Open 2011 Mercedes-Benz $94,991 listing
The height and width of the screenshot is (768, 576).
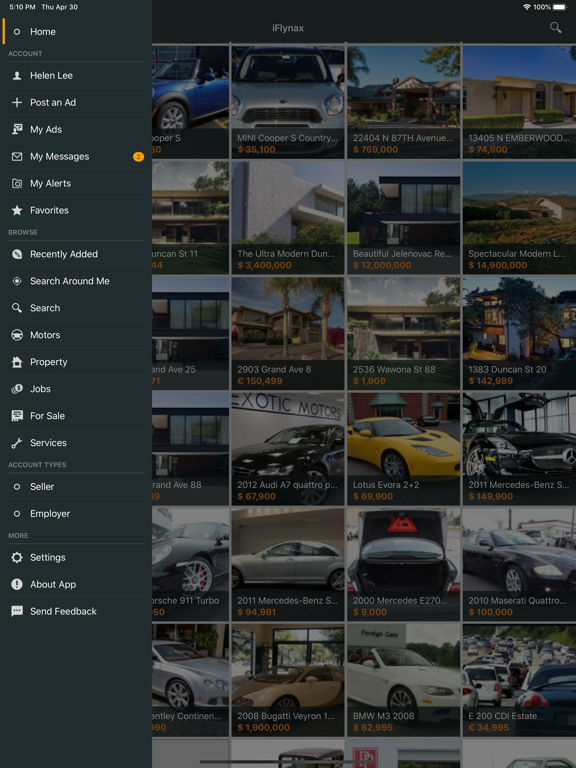[x=288, y=564]
